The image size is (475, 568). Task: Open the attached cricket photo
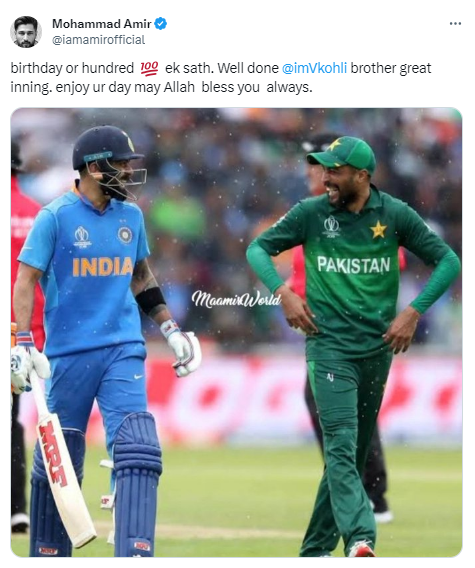(236, 332)
